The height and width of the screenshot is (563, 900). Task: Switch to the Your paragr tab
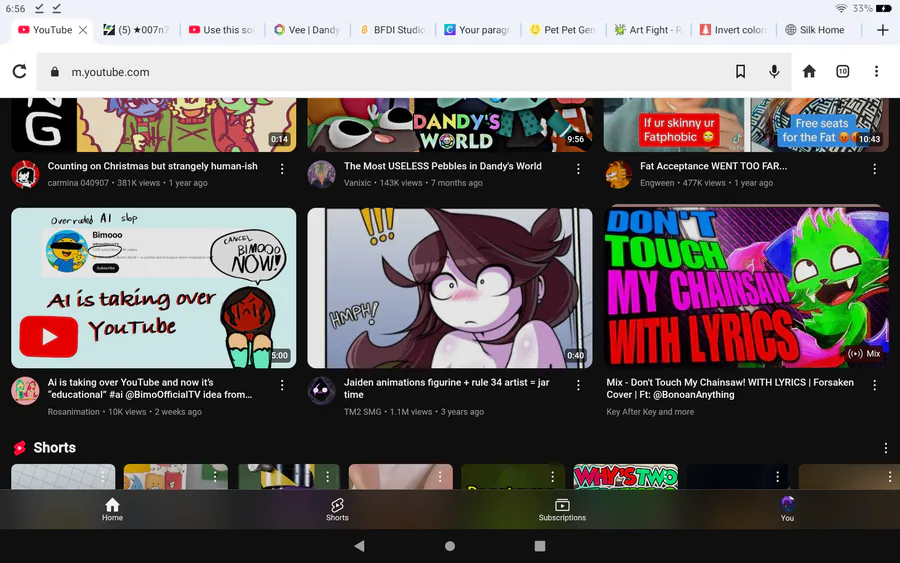[x=478, y=30]
